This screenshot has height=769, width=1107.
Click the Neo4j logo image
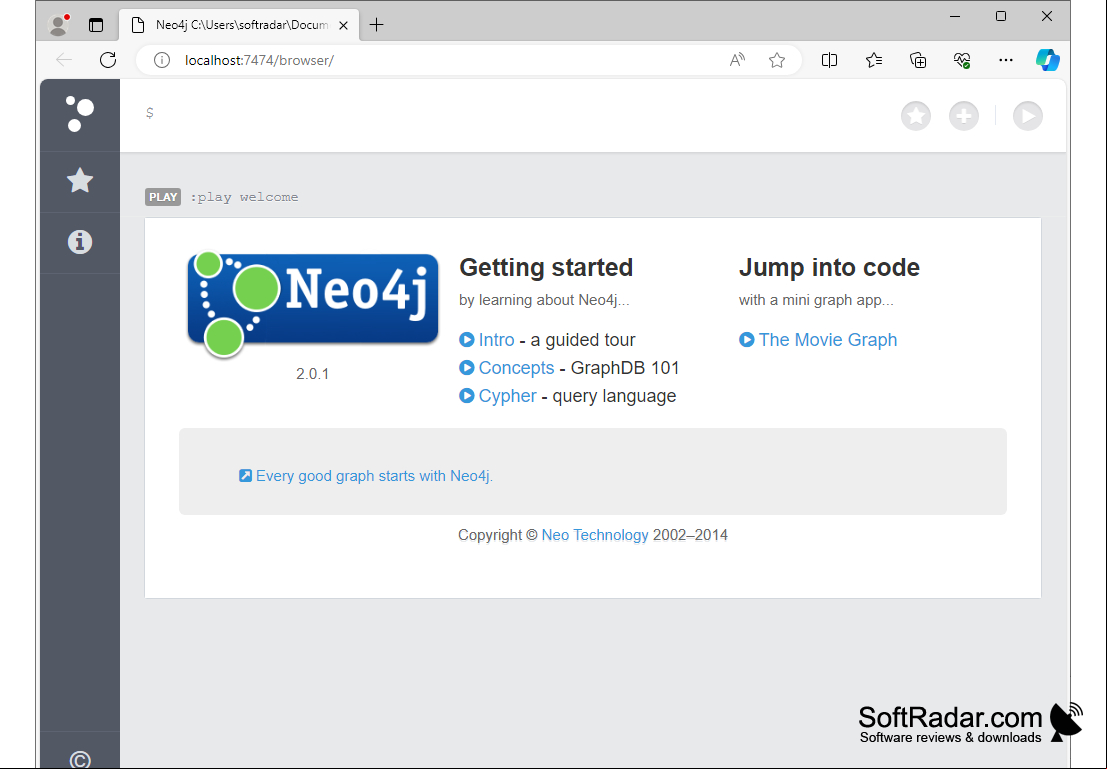pos(313,304)
